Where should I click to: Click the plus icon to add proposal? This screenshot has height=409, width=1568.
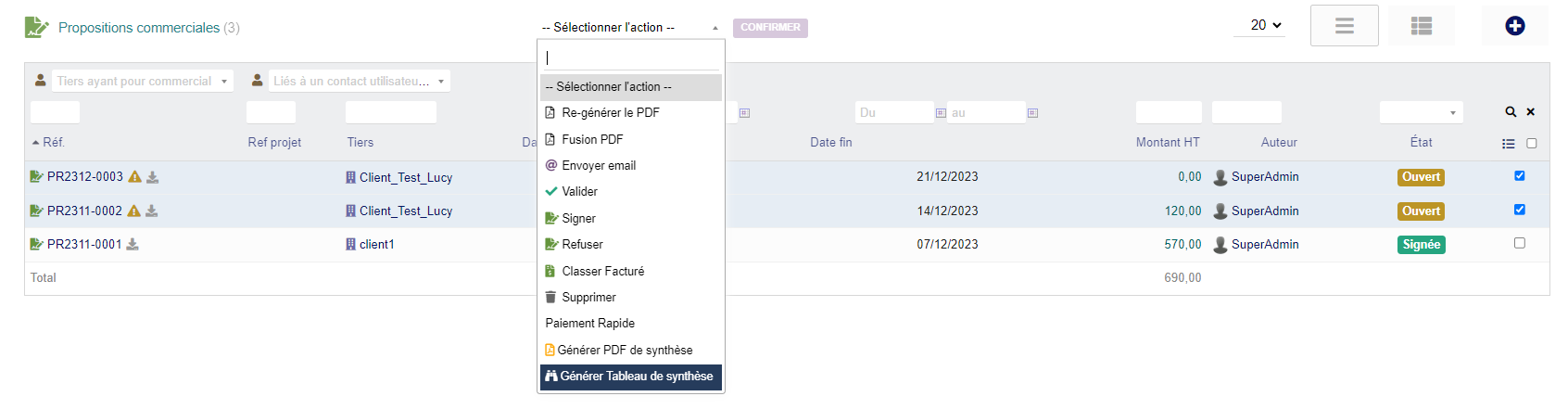point(1514,26)
